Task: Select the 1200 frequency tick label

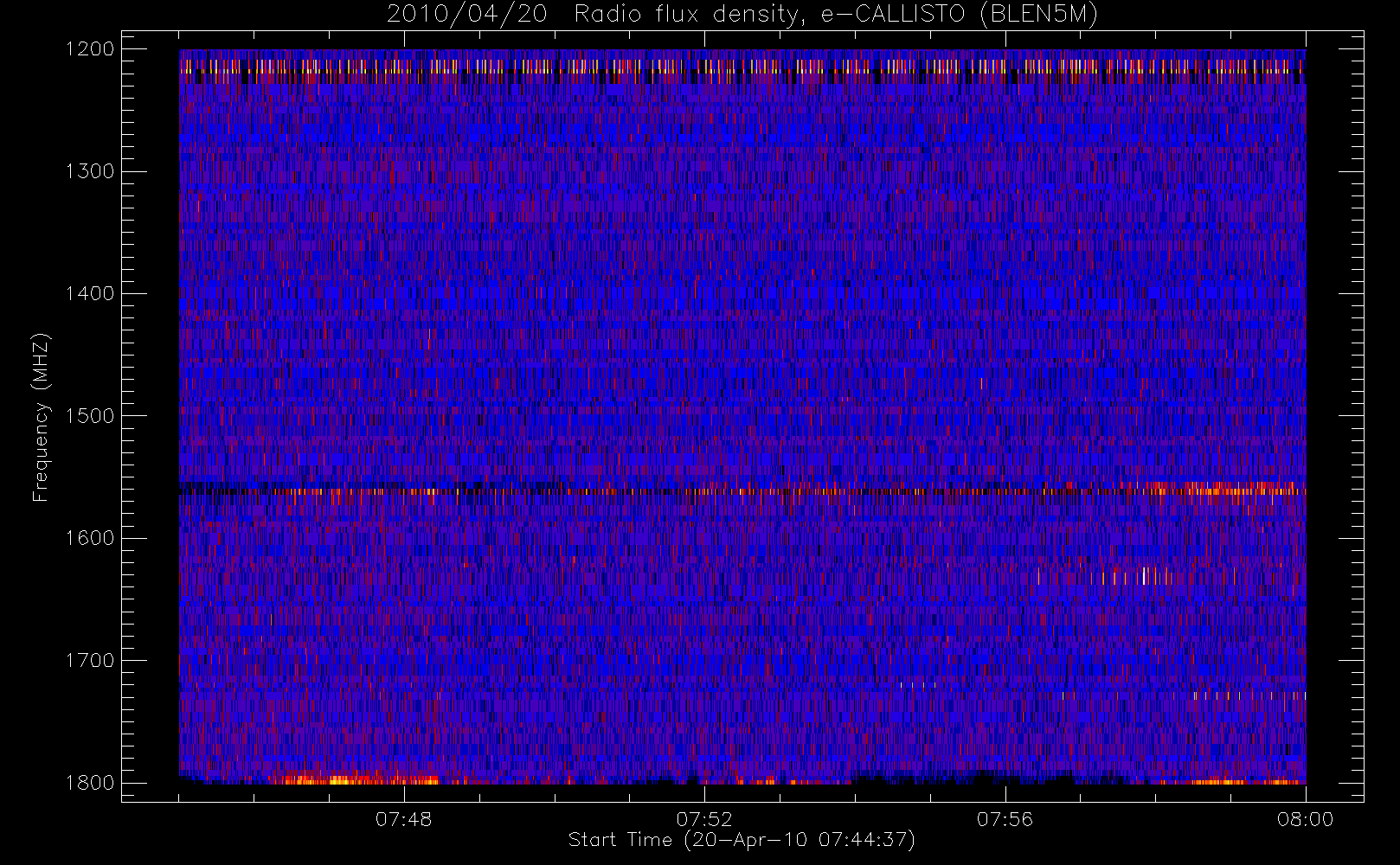Action: (90, 49)
